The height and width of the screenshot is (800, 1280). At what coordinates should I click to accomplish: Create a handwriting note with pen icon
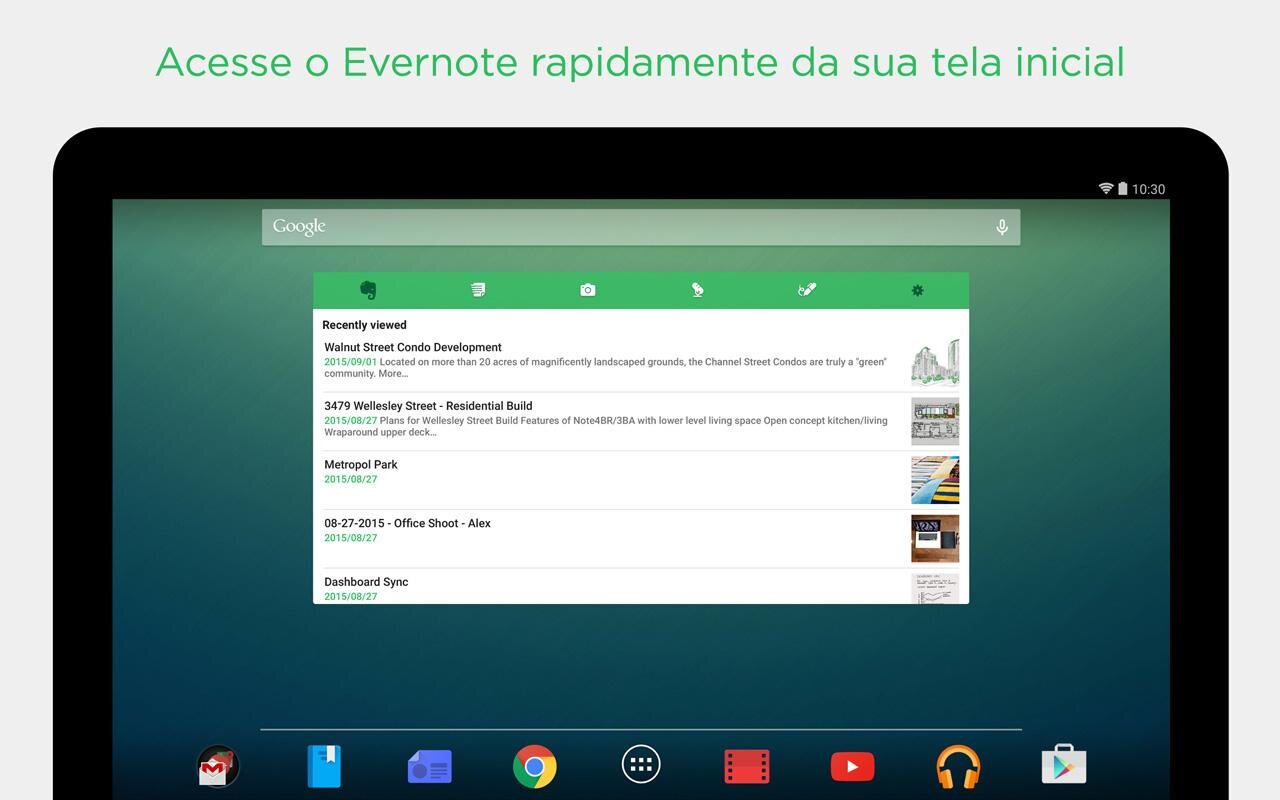click(x=807, y=290)
